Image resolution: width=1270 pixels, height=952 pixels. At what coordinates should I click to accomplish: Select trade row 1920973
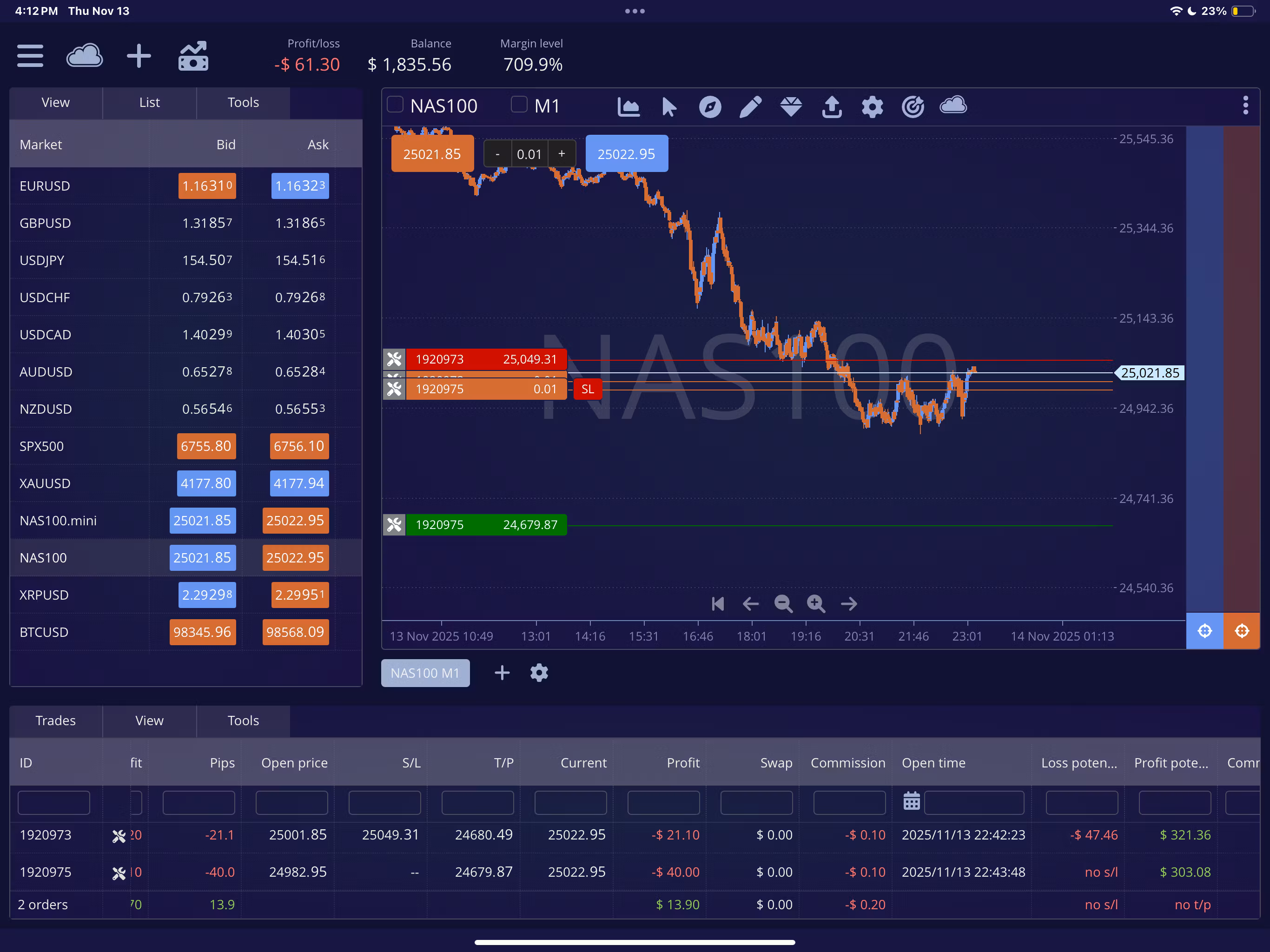pyautogui.click(x=635, y=835)
